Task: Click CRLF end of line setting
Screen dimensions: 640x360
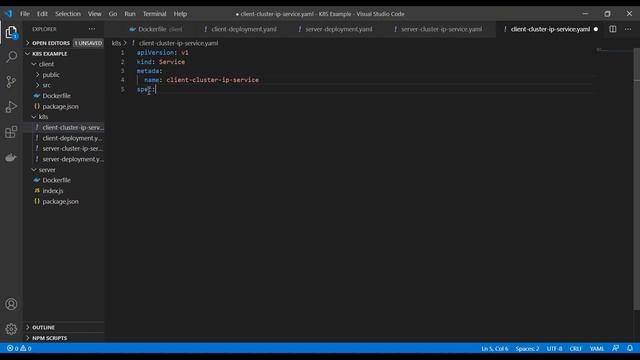Action: (576, 348)
